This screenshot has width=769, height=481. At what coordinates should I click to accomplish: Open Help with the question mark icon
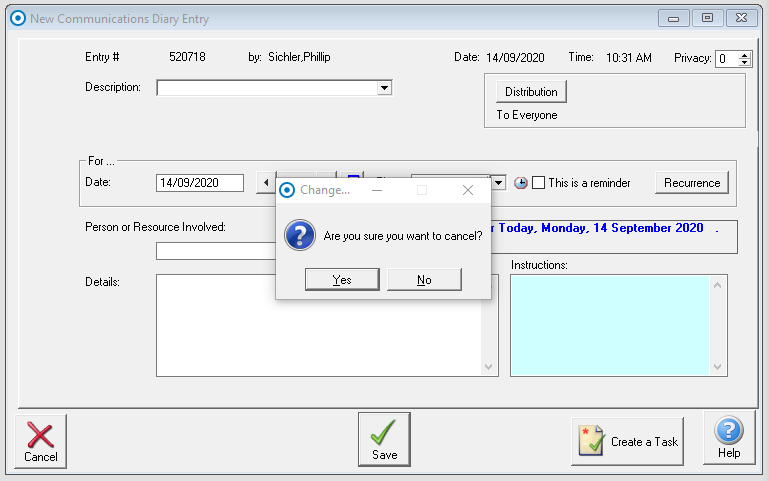(729, 432)
